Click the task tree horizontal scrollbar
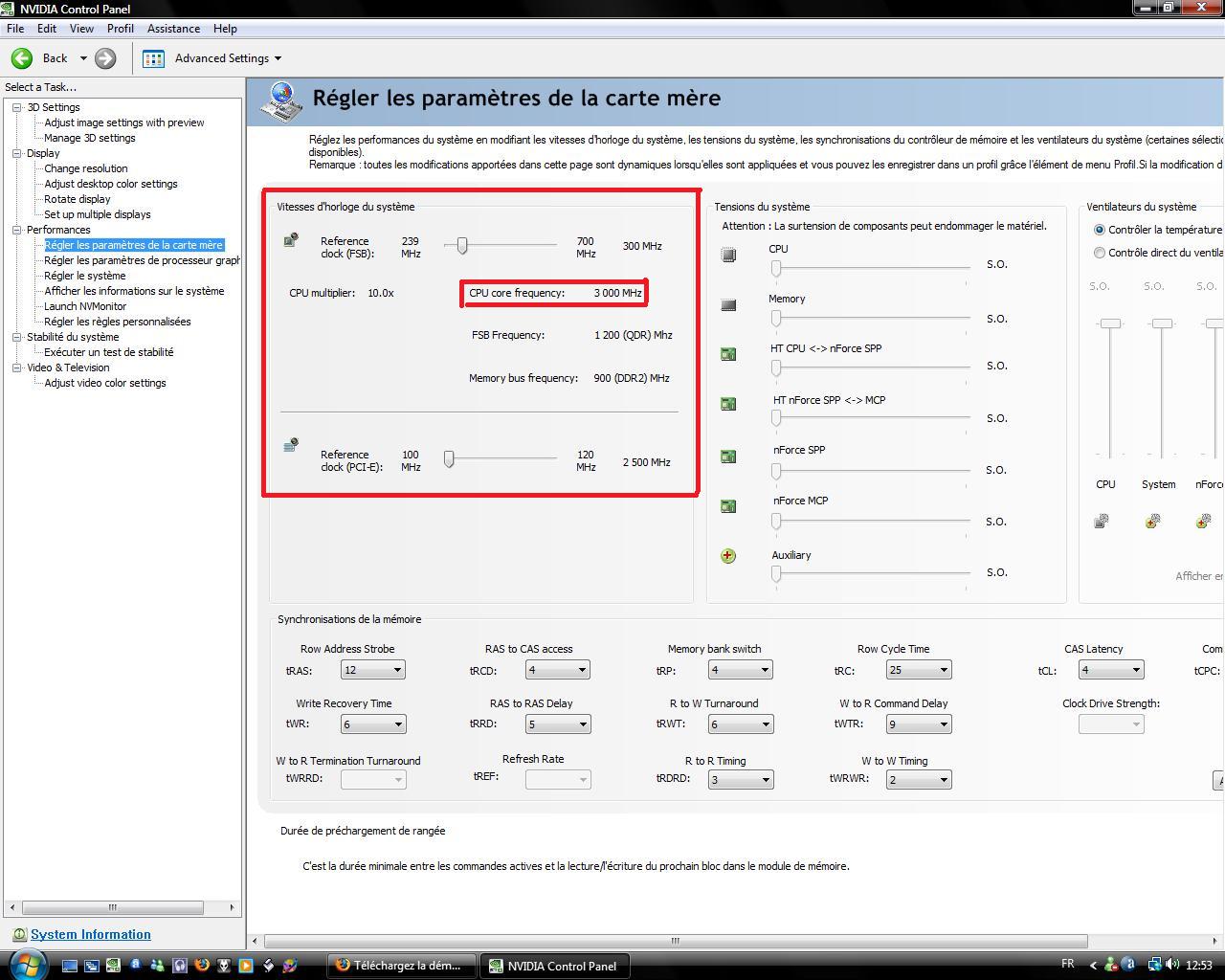The image size is (1225, 980). (x=113, y=907)
